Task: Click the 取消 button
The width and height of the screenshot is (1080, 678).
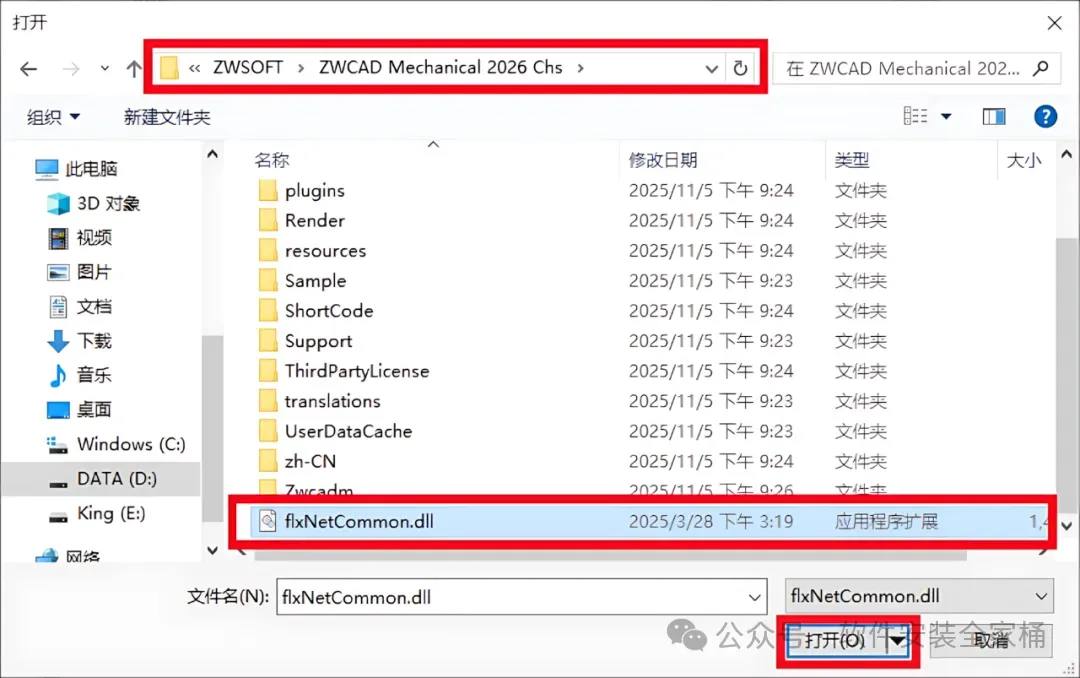Action: (992, 640)
